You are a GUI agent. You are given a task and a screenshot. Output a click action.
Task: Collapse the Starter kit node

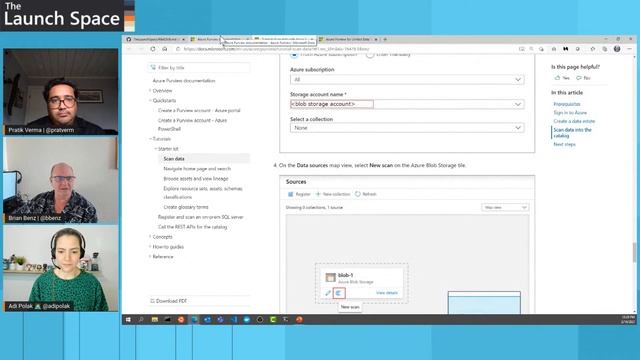click(x=156, y=149)
